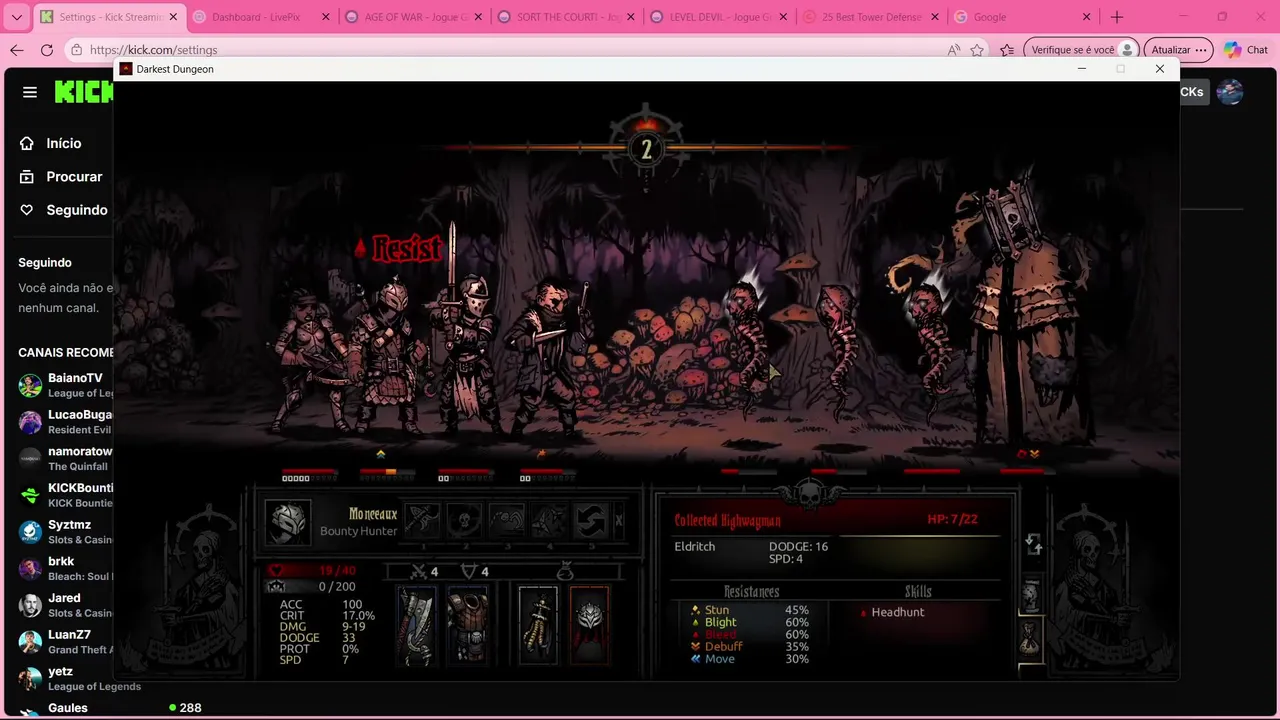The width and height of the screenshot is (1280, 720).
Task: Open the Kick hamburger menu
Action: coord(30,92)
